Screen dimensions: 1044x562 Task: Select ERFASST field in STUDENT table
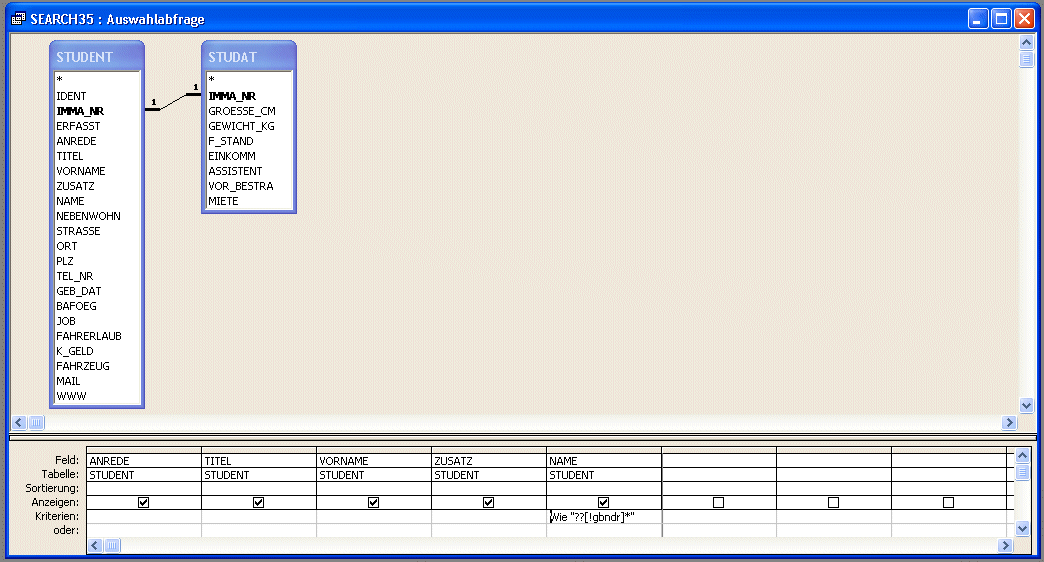tap(98, 126)
